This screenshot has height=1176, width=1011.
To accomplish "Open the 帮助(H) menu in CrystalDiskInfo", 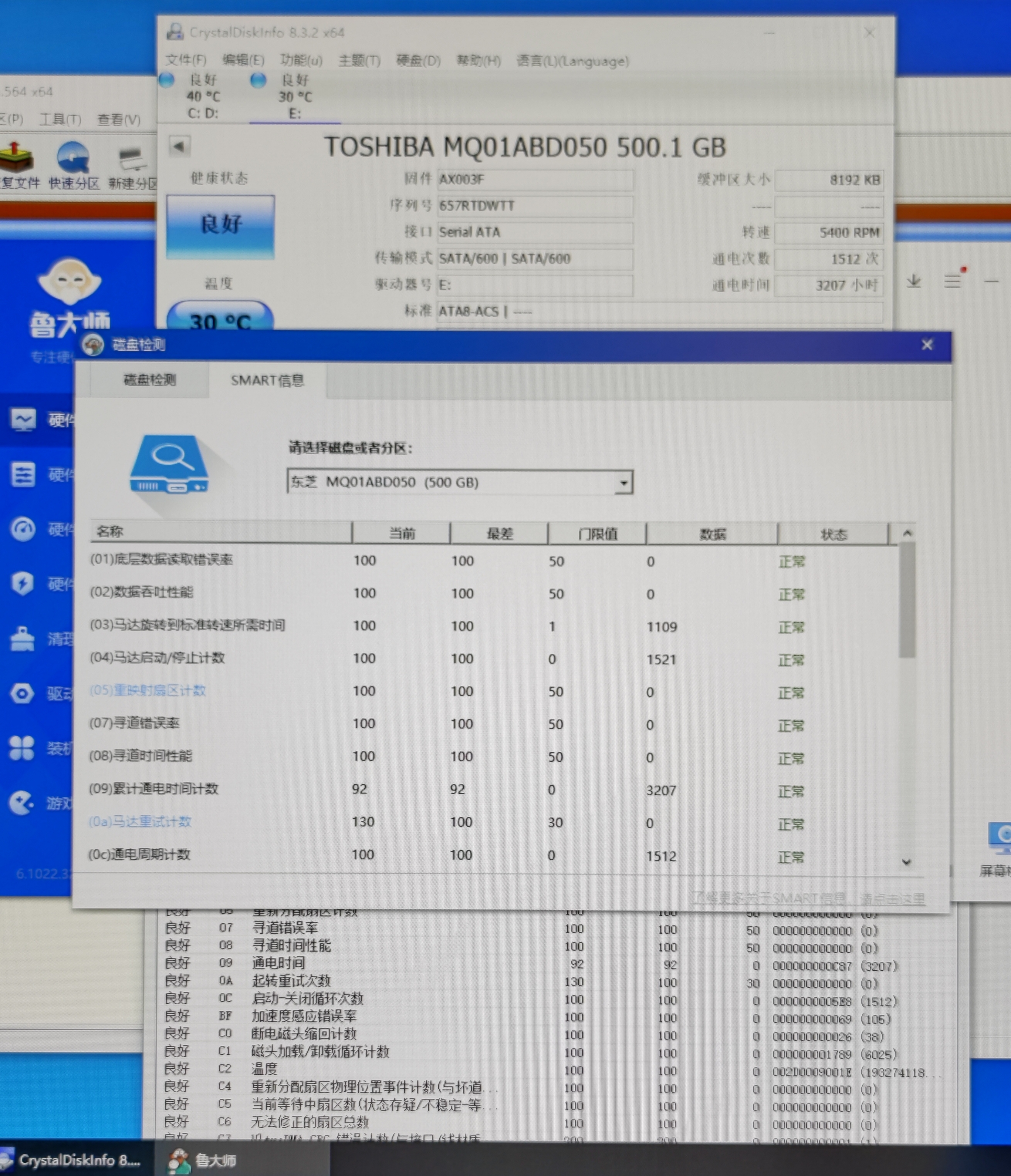I will coord(479,60).
